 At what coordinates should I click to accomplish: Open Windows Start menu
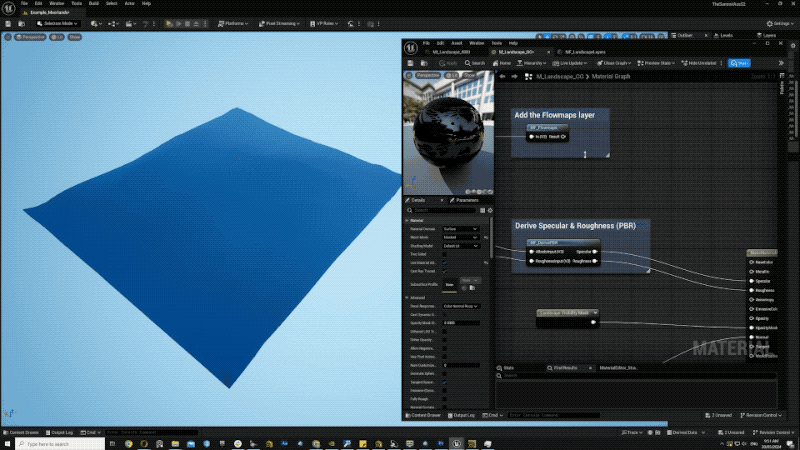coord(7,444)
